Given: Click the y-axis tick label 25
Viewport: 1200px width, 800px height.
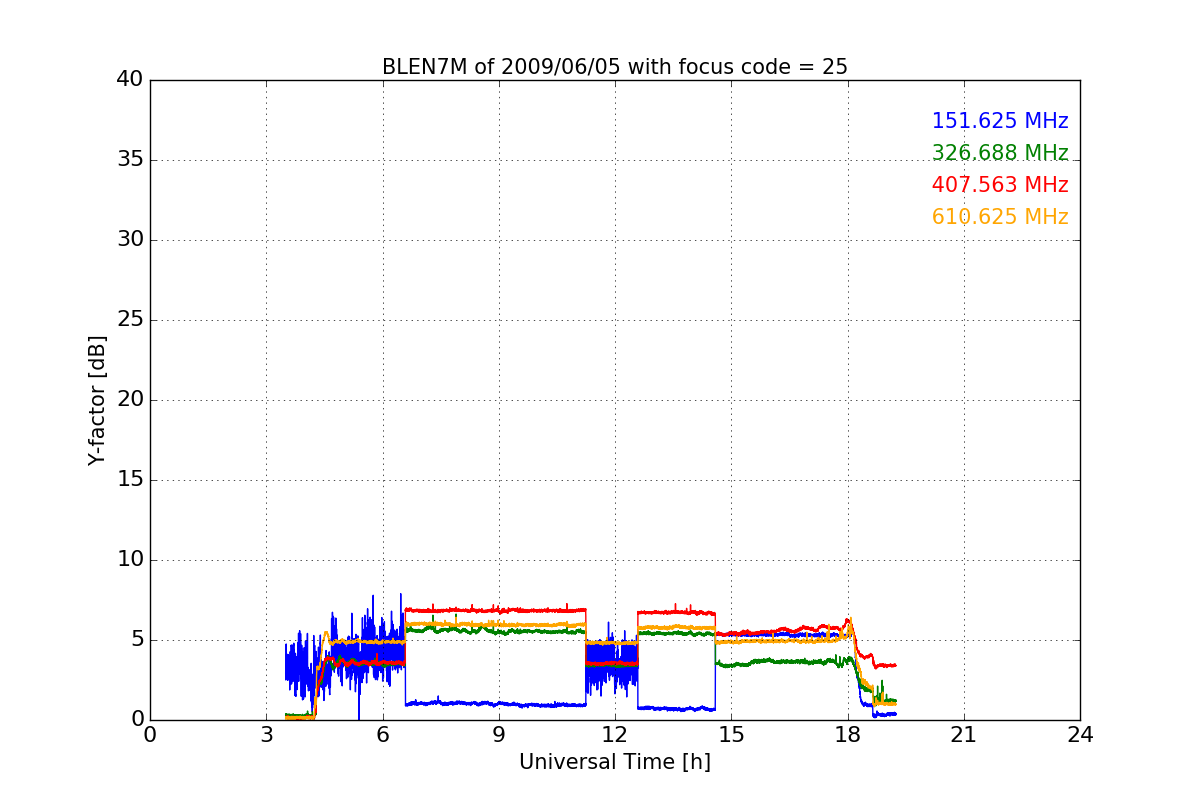Looking at the screenshot, I should coord(130,320).
